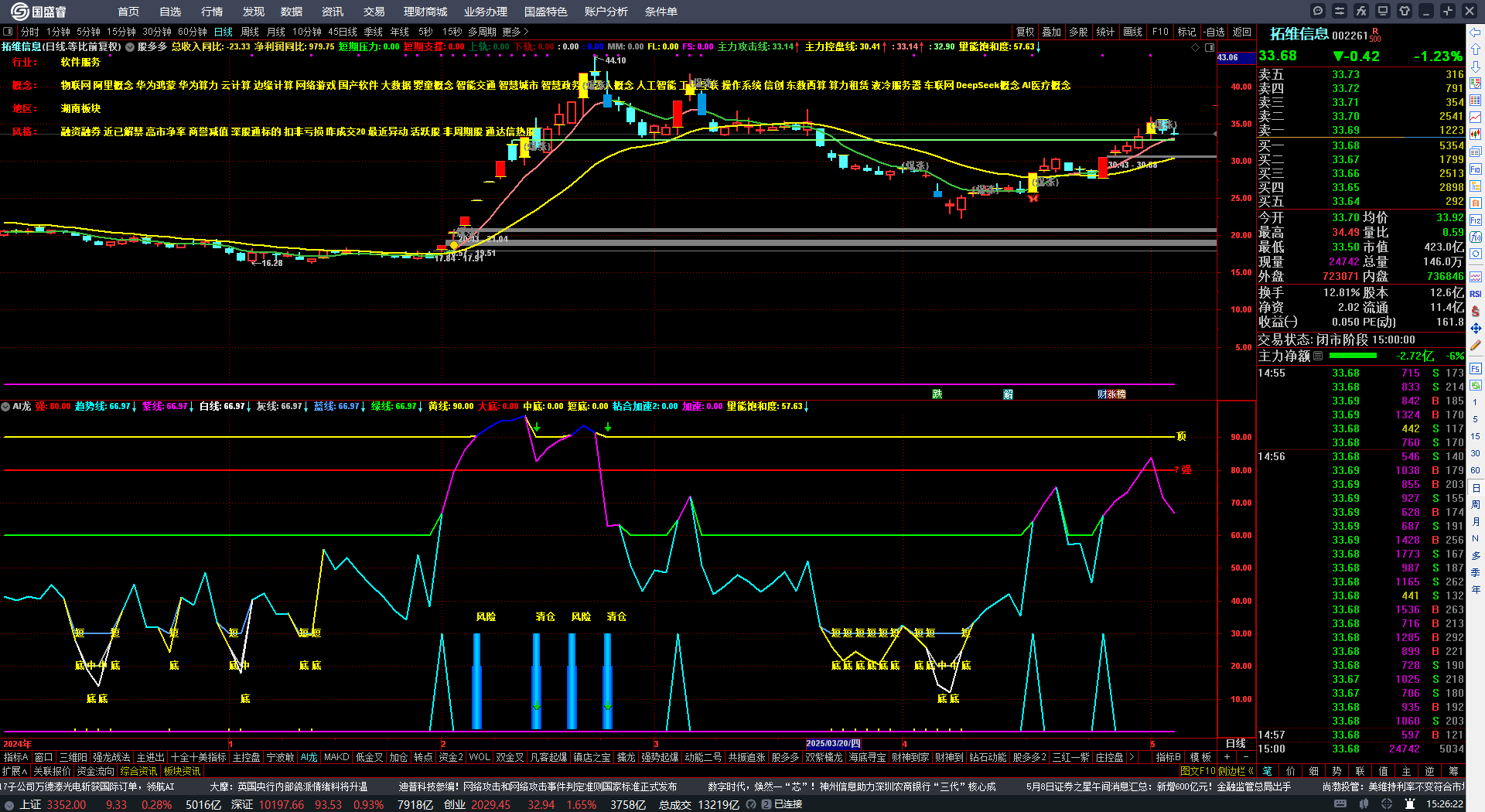Image resolution: width=1485 pixels, height=812 pixels.
Task: Expand the 扩展 panel at bottom left
Action: 15,771
